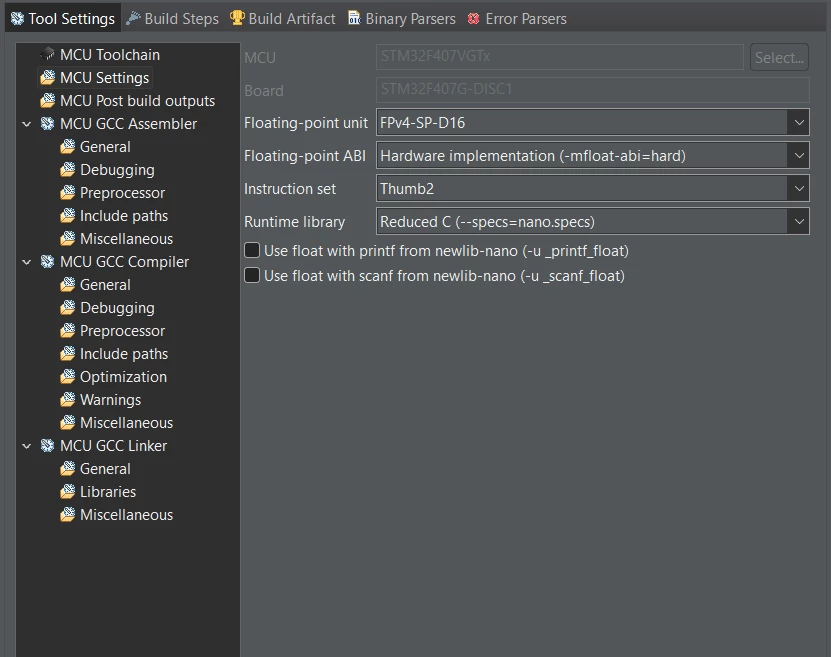This screenshot has width=831, height=657.
Task: Select MCU Toolchain label in tree
Action: (x=110, y=55)
